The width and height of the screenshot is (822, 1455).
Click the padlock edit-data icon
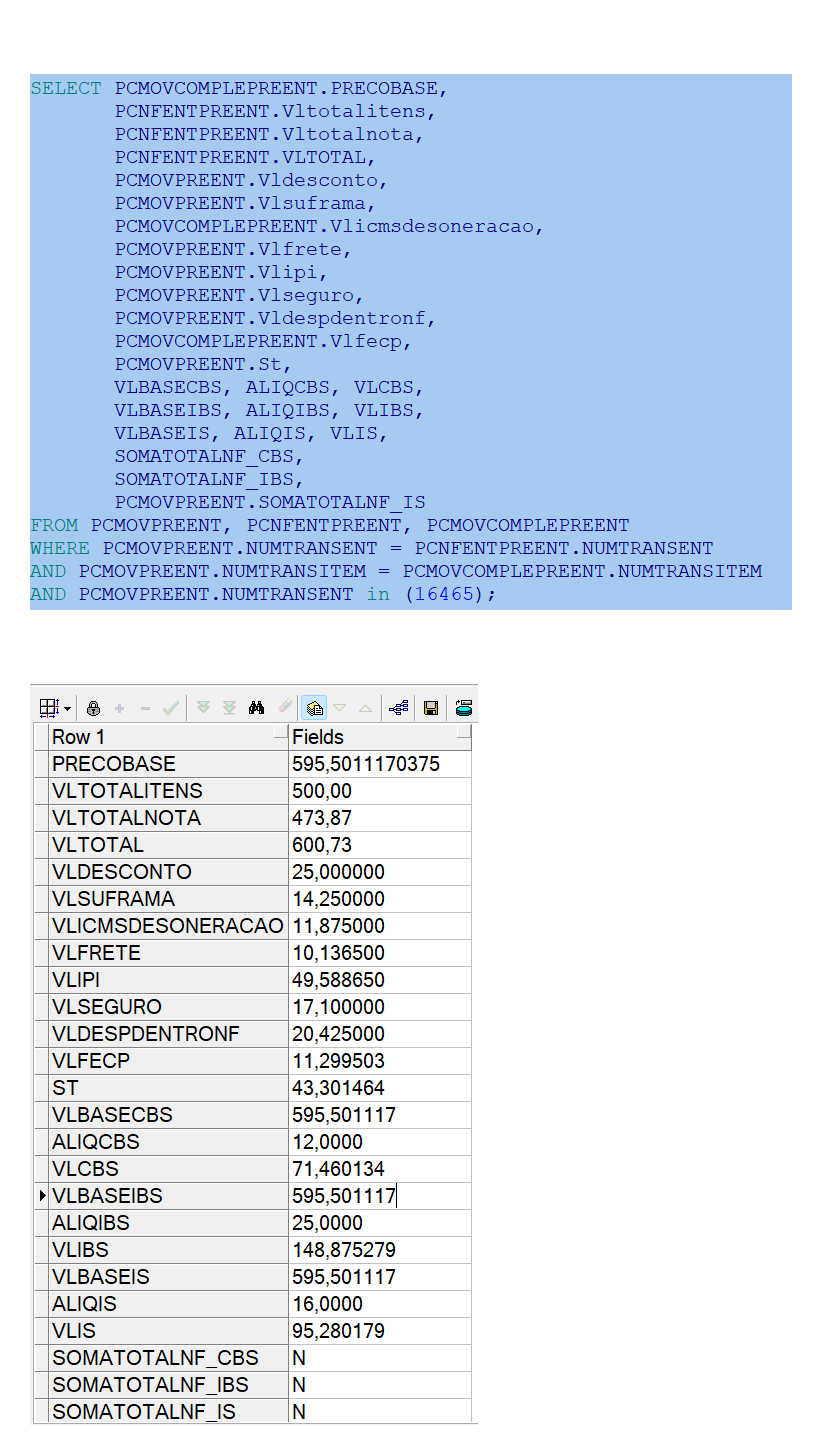click(93, 708)
